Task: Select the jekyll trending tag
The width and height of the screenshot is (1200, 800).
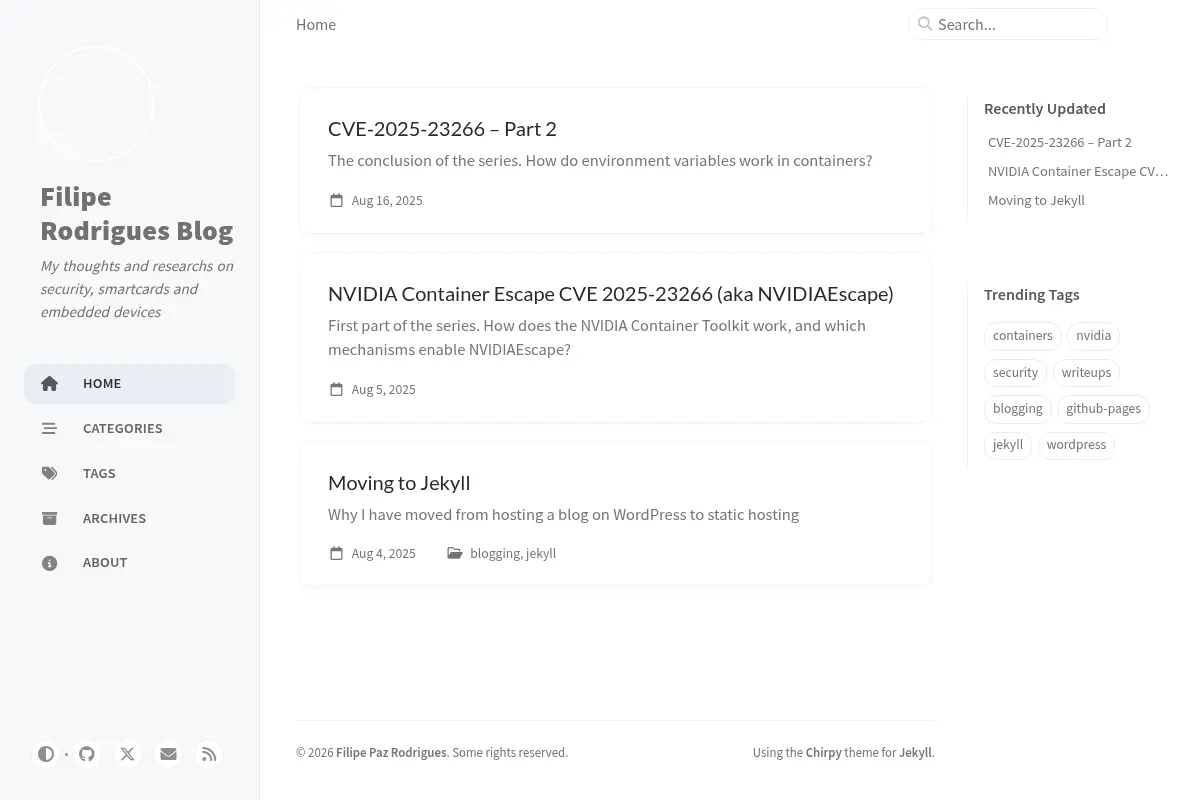Action: click(x=1008, y=445)
